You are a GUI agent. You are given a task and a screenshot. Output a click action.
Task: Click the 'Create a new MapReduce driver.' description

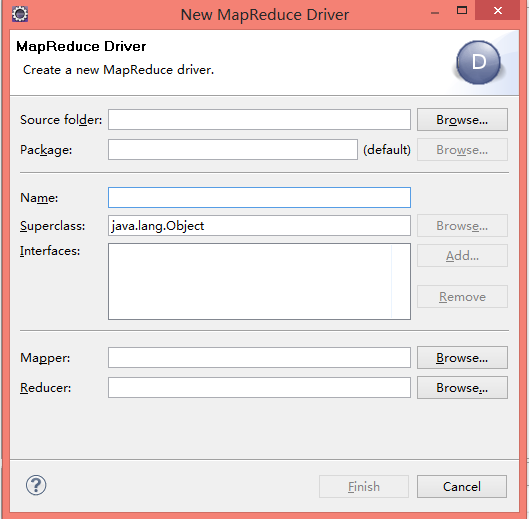pos(118,70)
